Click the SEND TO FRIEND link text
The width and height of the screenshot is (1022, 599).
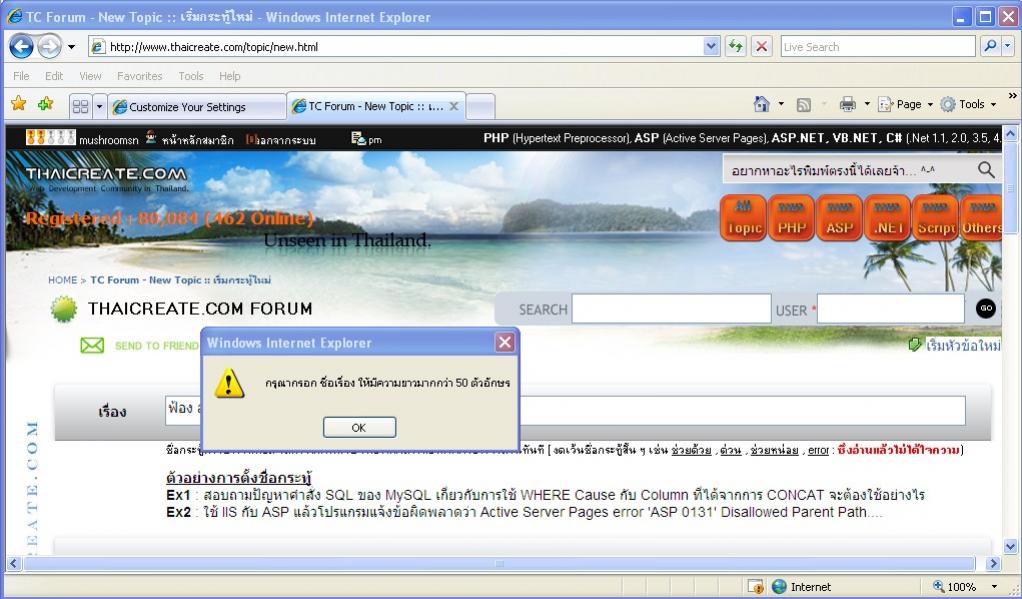[156, 345]
